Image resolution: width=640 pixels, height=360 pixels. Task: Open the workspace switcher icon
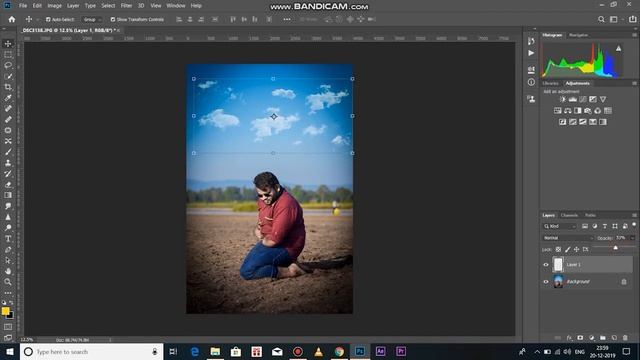[614, 19]
